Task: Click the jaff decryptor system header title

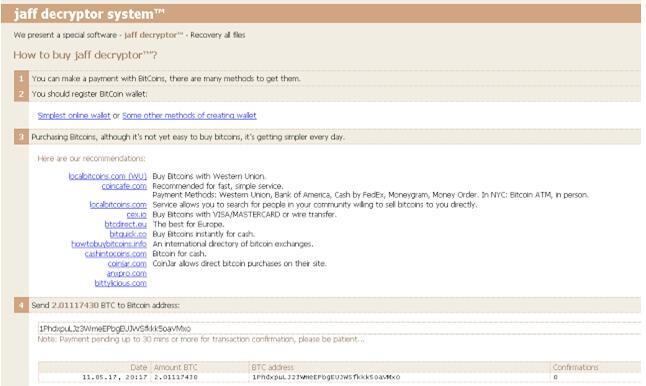Action: click(89, 14)
